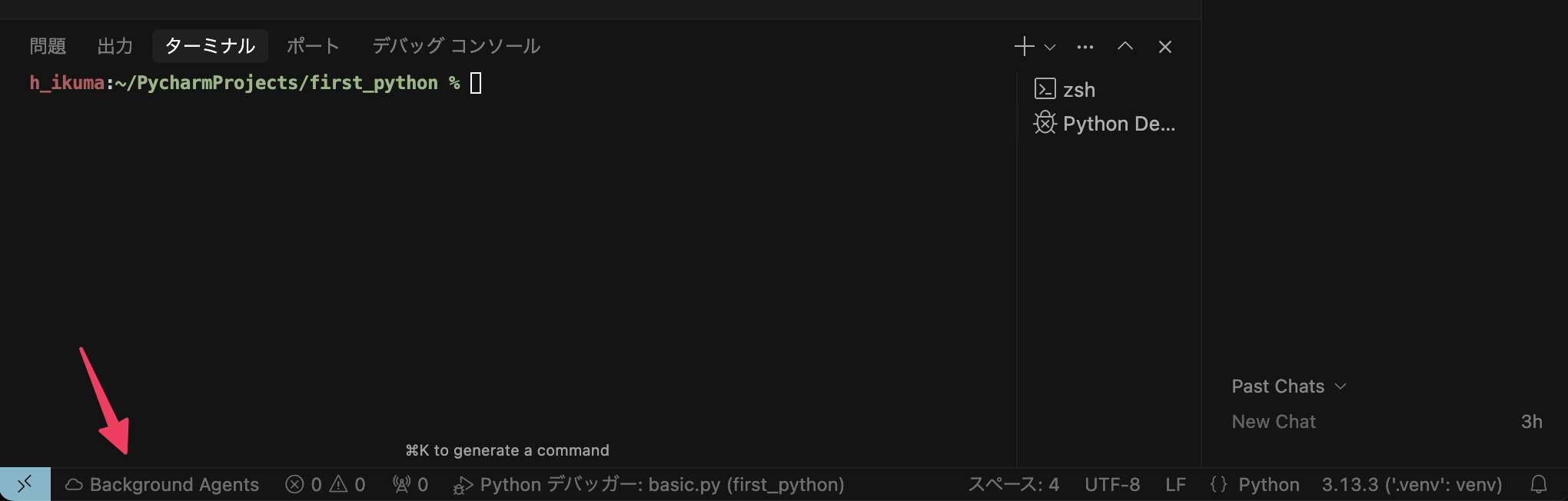Image resolution: width=1568 pixels, height=501 pixels.
Task: Click Python デバッガー: basic.py launch config
Action: [x=649, y=485]
